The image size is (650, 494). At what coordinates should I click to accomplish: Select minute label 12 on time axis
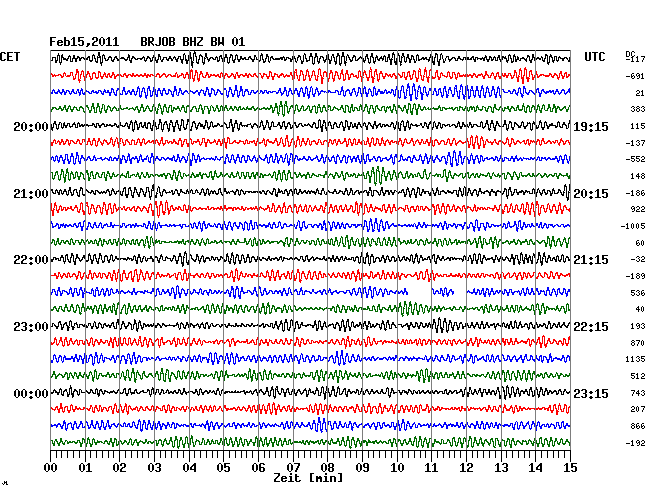click(x=466, y=468)
